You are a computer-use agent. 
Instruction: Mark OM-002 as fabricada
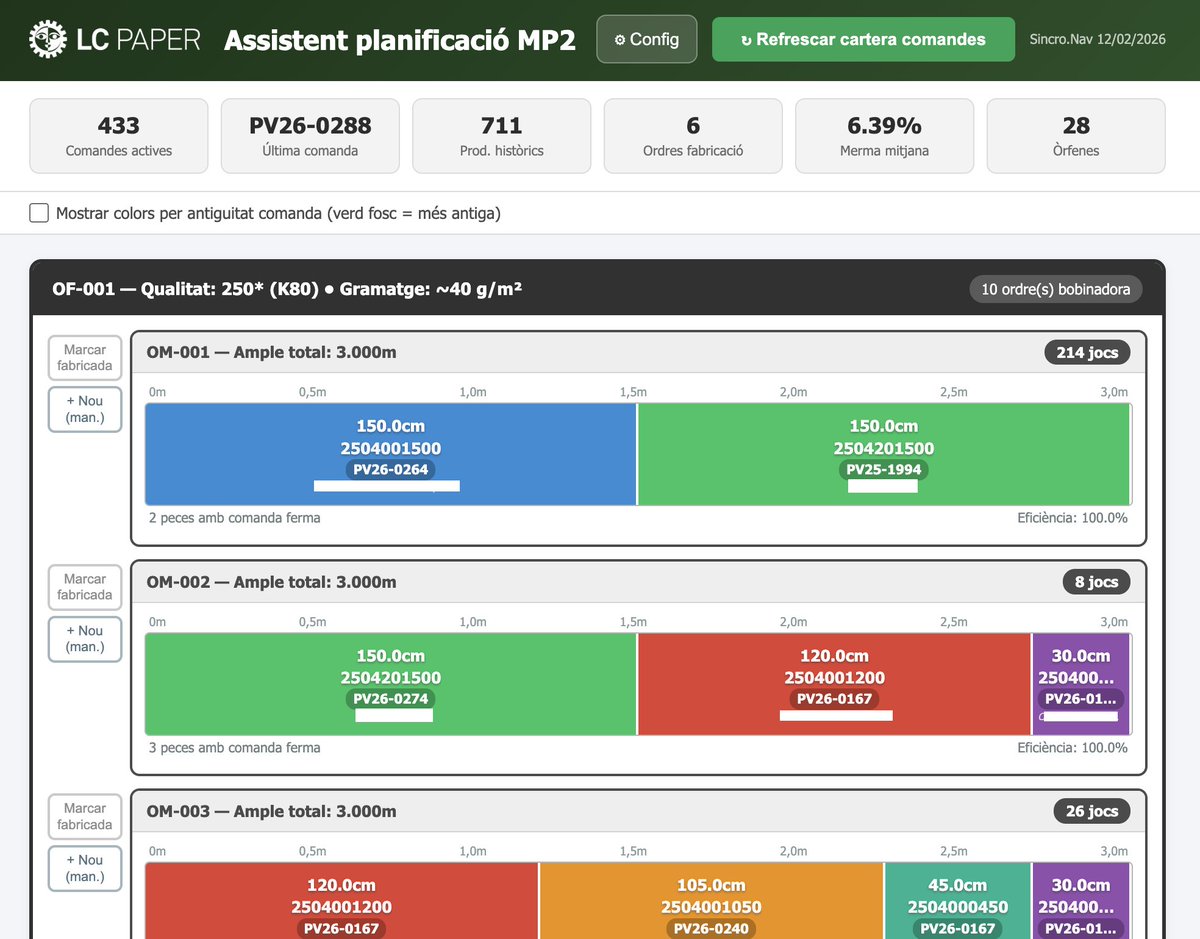tap(85, 587)
